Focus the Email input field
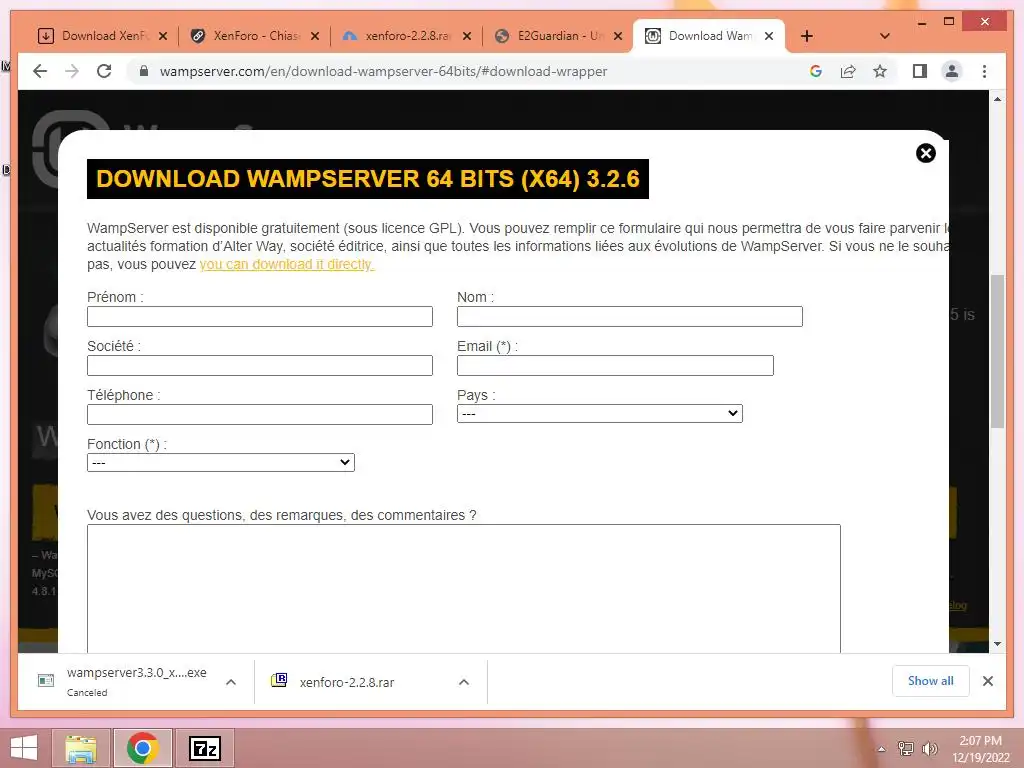The width and height of the screenshot is (1024, 768). (x=615, y=365)
